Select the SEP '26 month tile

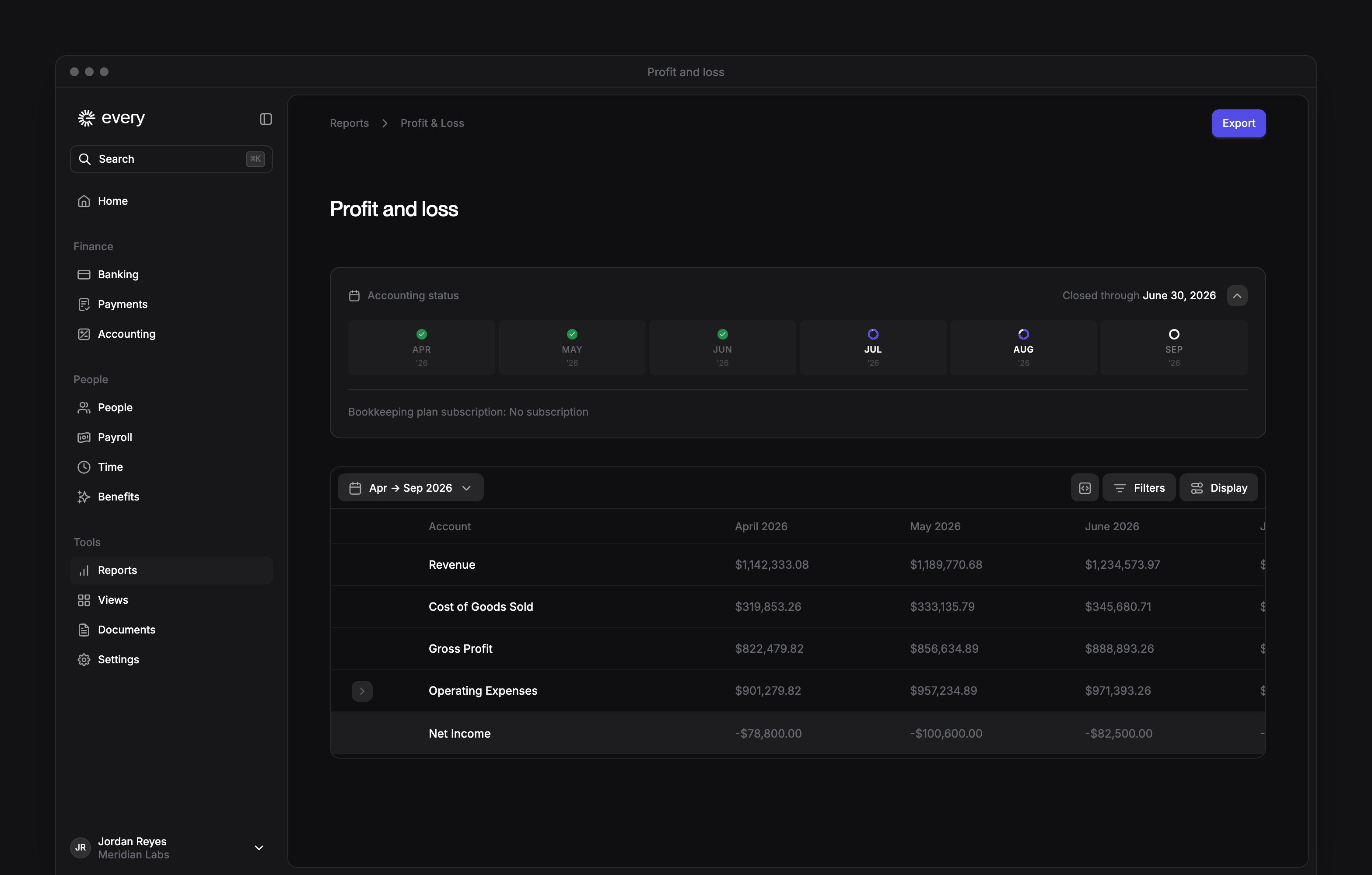[1174, 347]
